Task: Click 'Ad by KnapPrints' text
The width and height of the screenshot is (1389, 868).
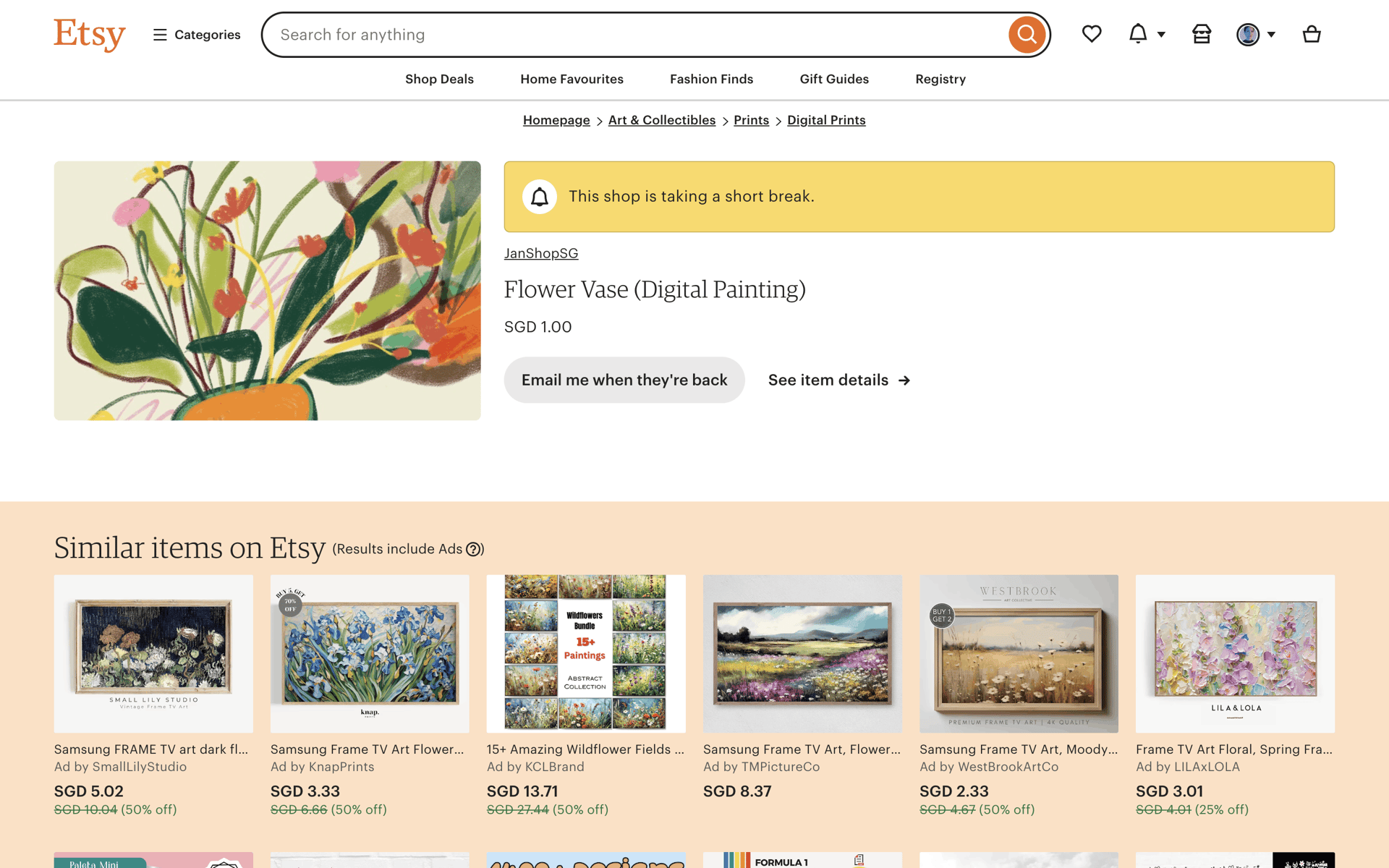Action: 322,767
